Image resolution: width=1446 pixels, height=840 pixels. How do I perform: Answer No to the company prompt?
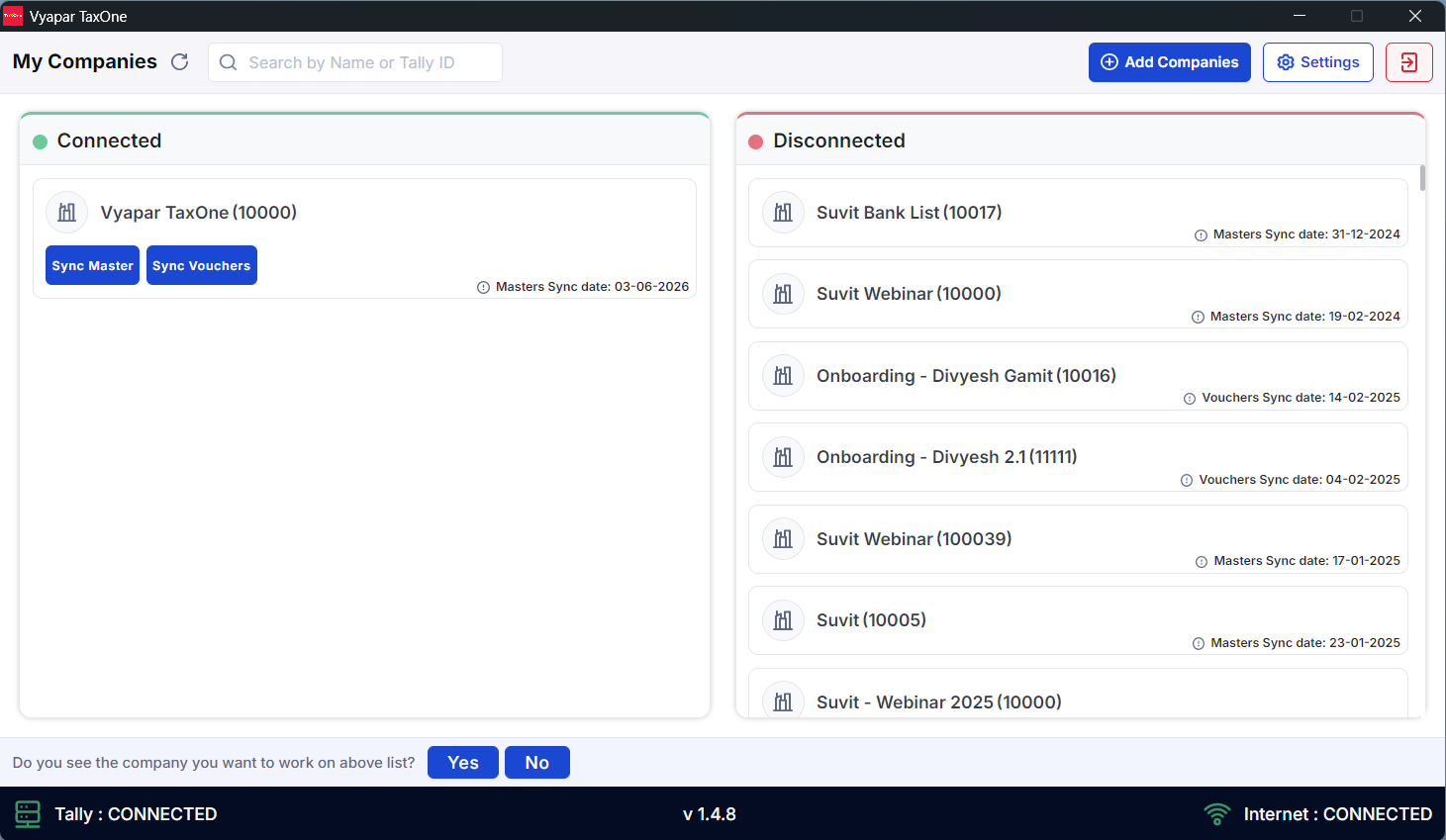(537, 763)
